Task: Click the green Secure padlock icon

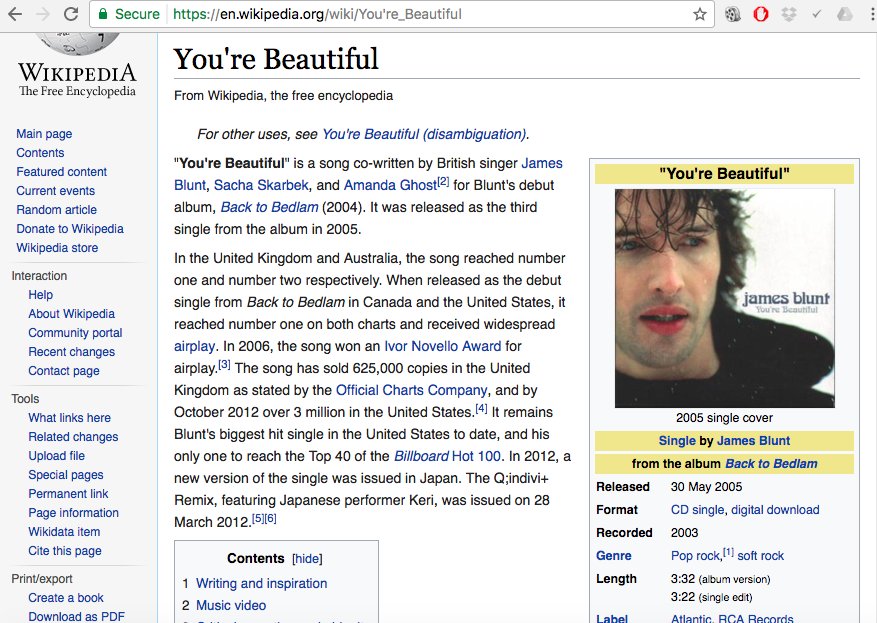Action: (x=103, y=14)
